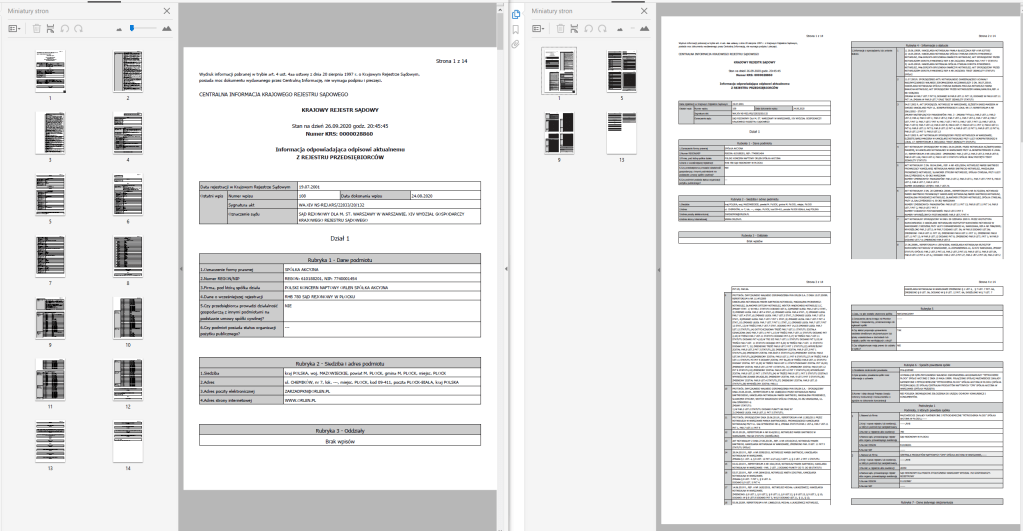Click reduce thumbnail size icon, left panel
This screenshot has height=531, width=1023.
(120, 29)
